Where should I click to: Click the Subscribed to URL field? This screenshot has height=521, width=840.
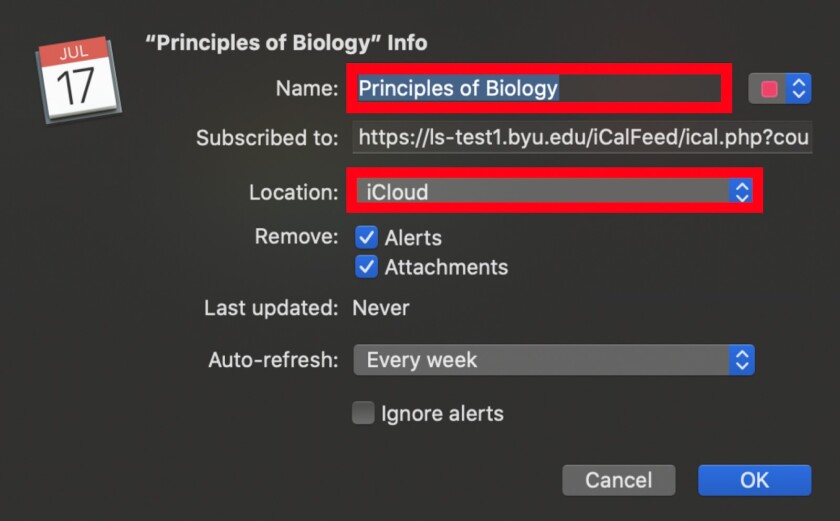[x=582, y=138]
